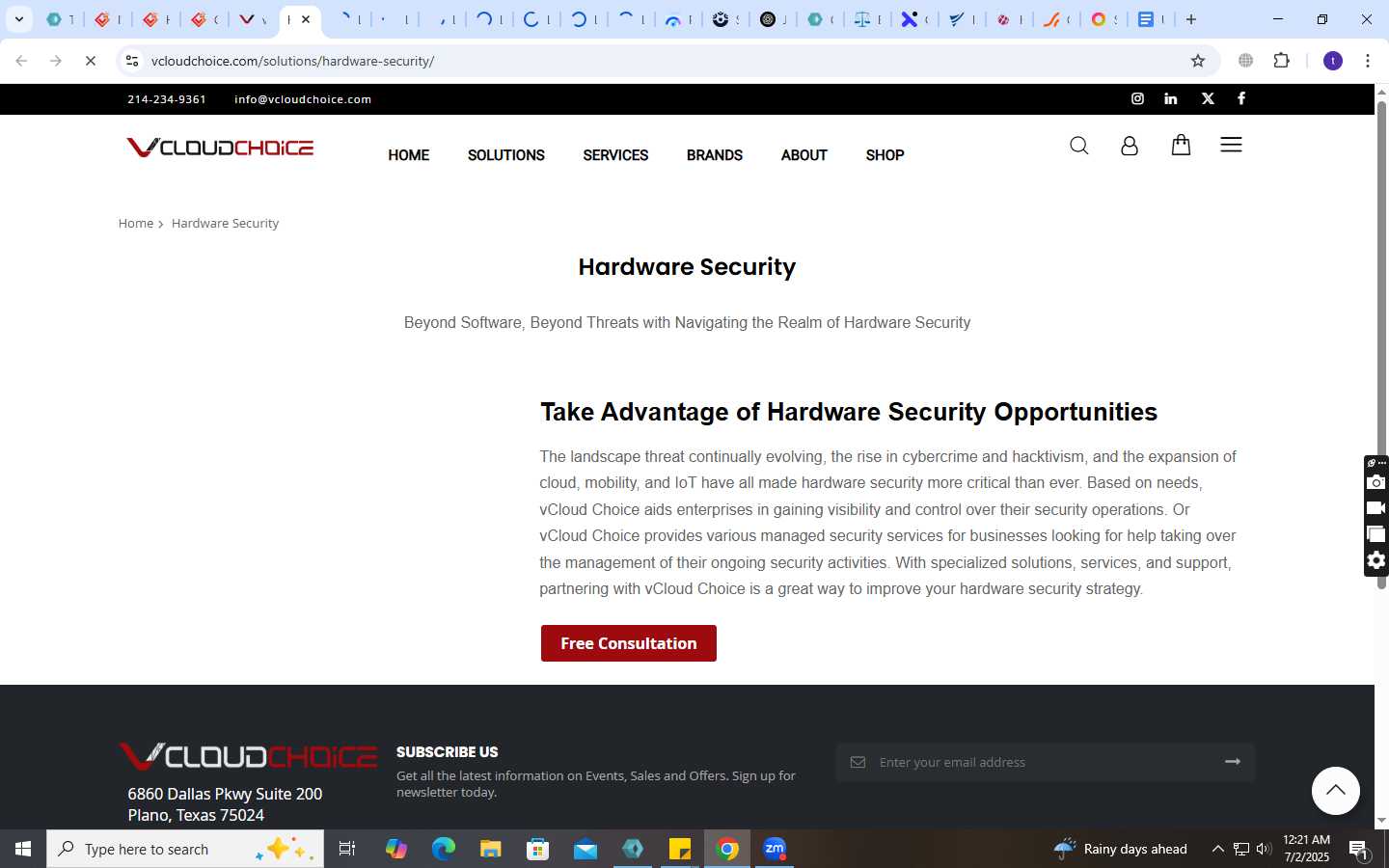Viewport: 1389px width, 868px height.
Task: Bookmark this page with the star icon
Action: pos(1198,61)
